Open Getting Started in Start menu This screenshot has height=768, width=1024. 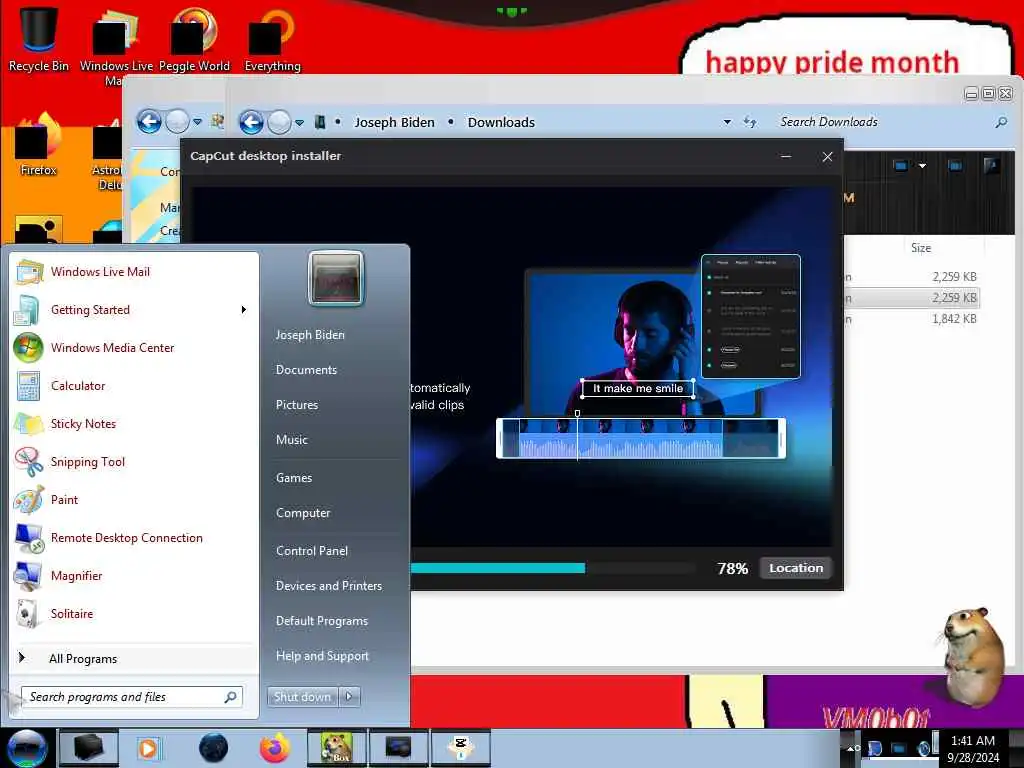point(135,310)
